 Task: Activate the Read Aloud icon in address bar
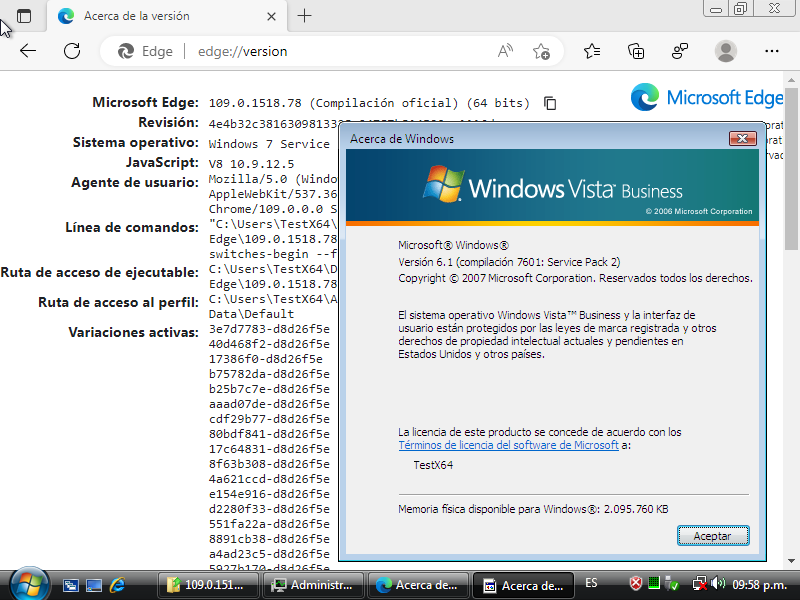pyautogui.click(x=505, y=51)
